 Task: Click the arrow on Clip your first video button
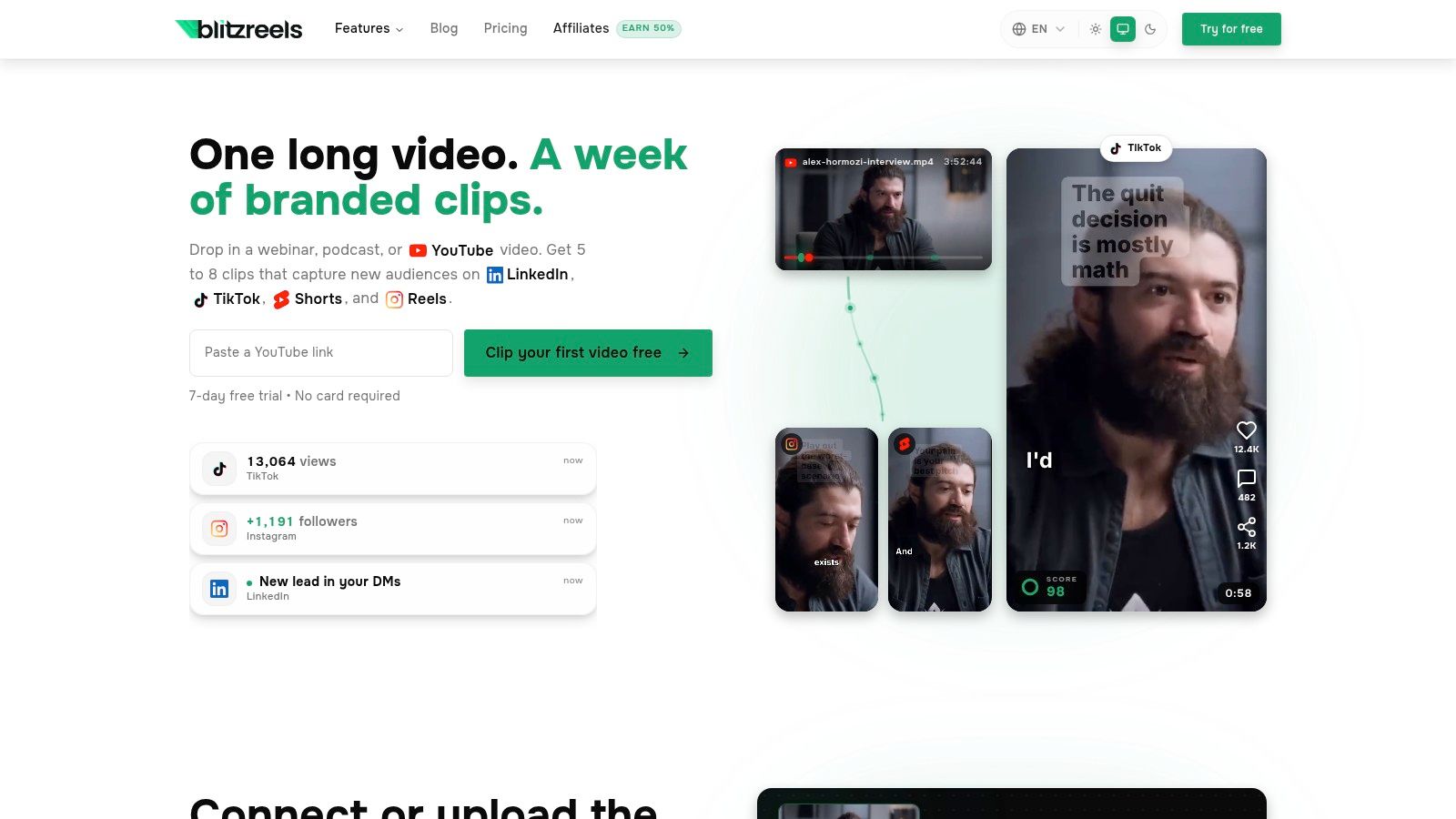click(683, 353)
